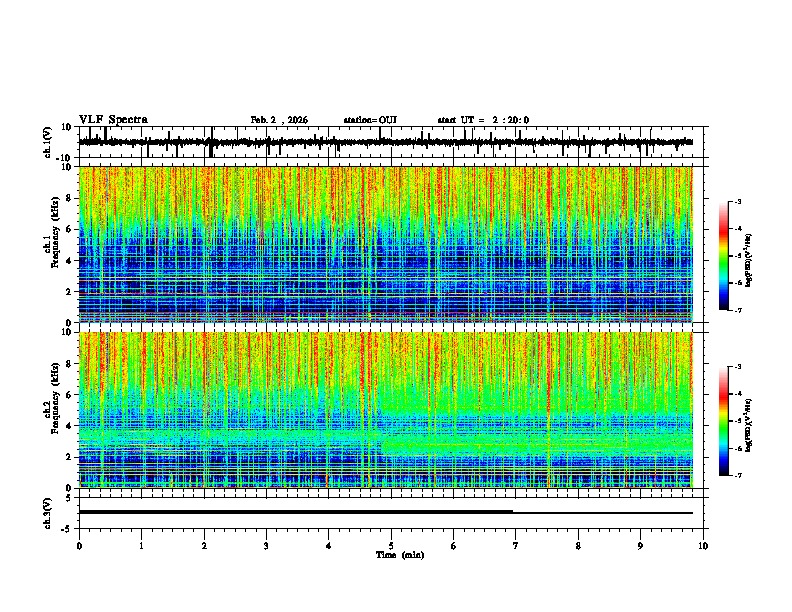Select the "ch.3(V)" axis label
Viewport: 792px width, 612px height.
[48, 513]
